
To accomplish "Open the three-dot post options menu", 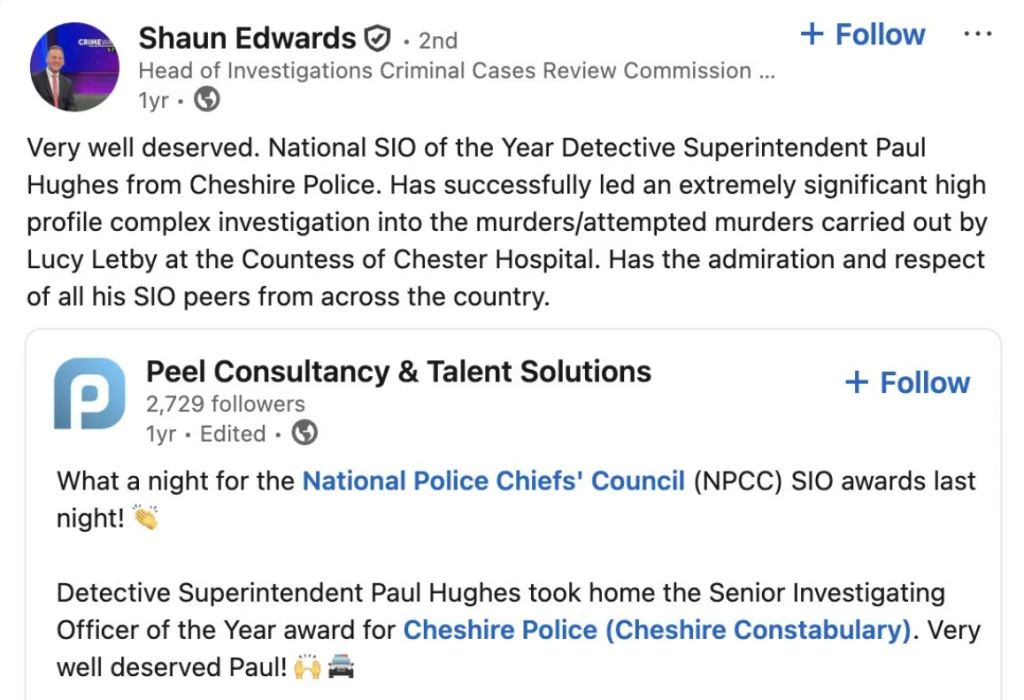I will tap(977, 35).
